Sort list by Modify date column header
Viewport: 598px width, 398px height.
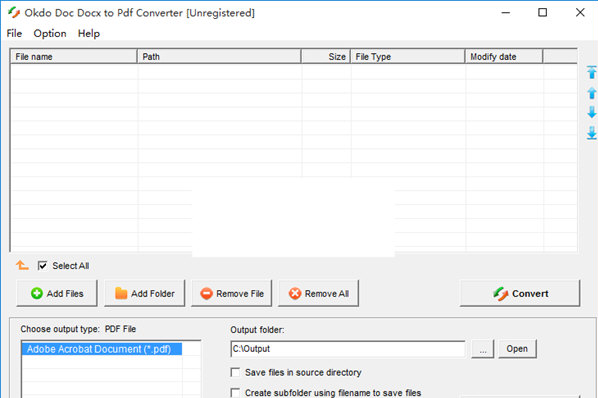coord(504,56)
